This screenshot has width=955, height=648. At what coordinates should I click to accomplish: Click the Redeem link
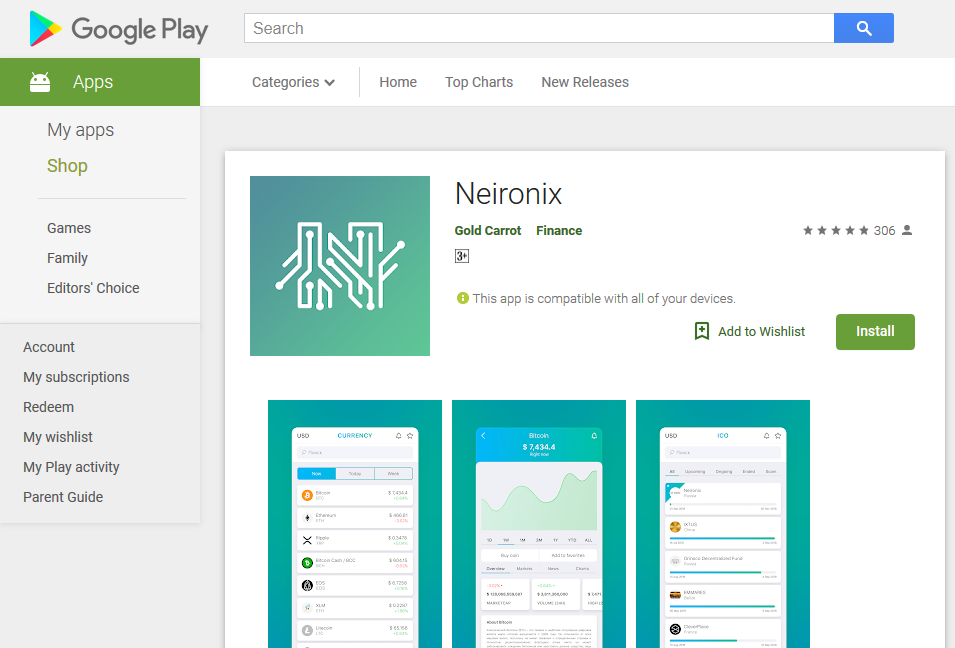pyautogui.click(x=48, y=407)
